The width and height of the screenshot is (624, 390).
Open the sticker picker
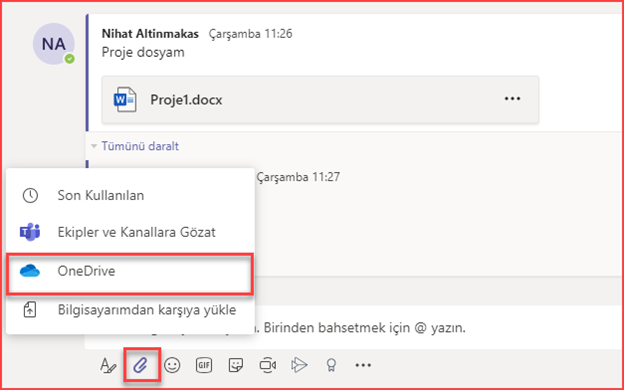pos(236,365)
